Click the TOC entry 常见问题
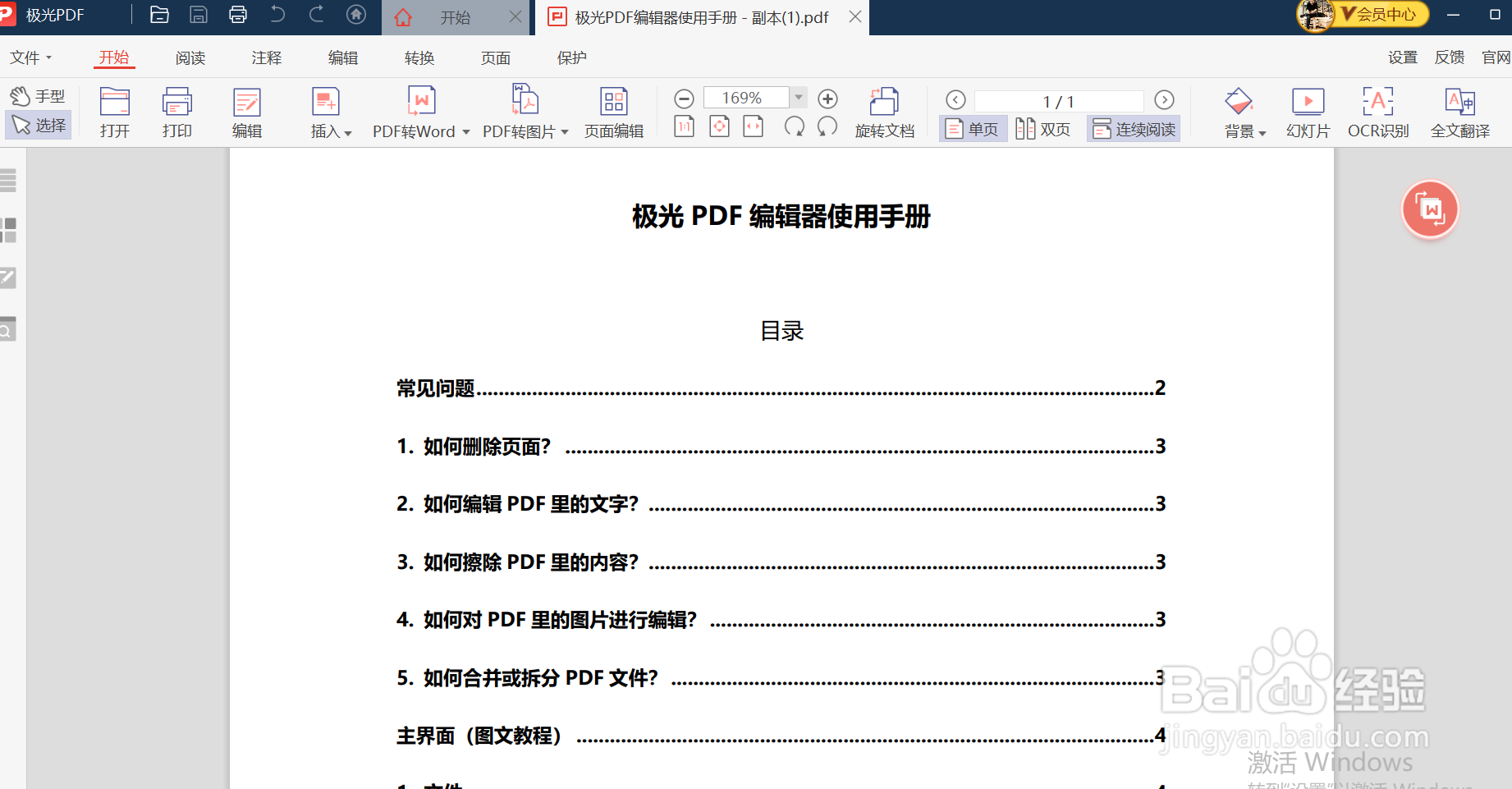The height and width of the screenshot is (789, 1512). (781, 388)
